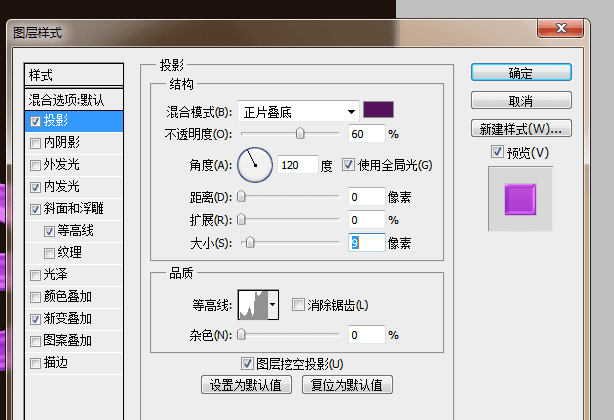Click the 距离 distance slider handle
This screenshot has height=420, width=614.
pyautogui.click(x=241, y=196)
